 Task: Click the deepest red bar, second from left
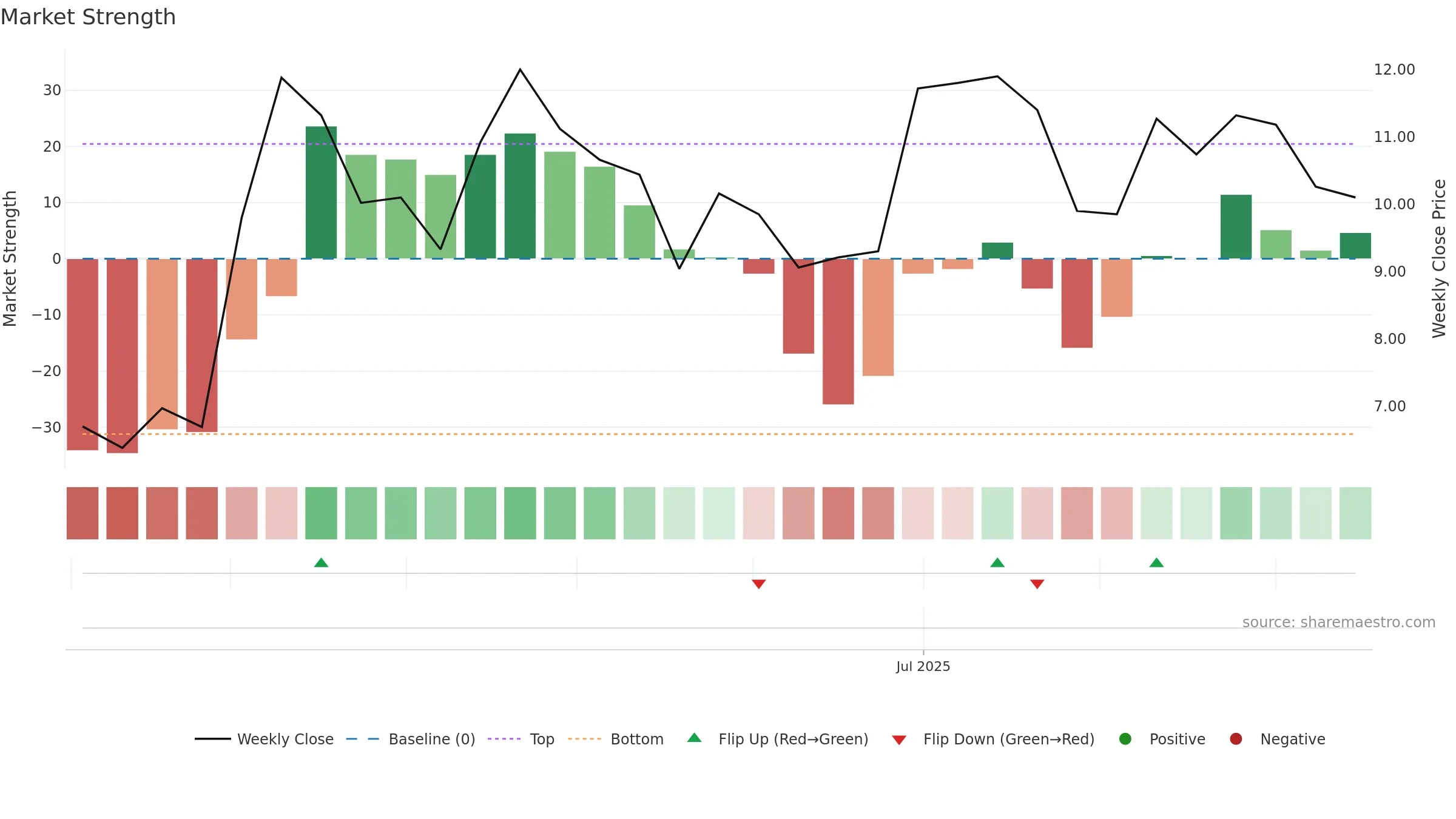[x=122, y=356]
